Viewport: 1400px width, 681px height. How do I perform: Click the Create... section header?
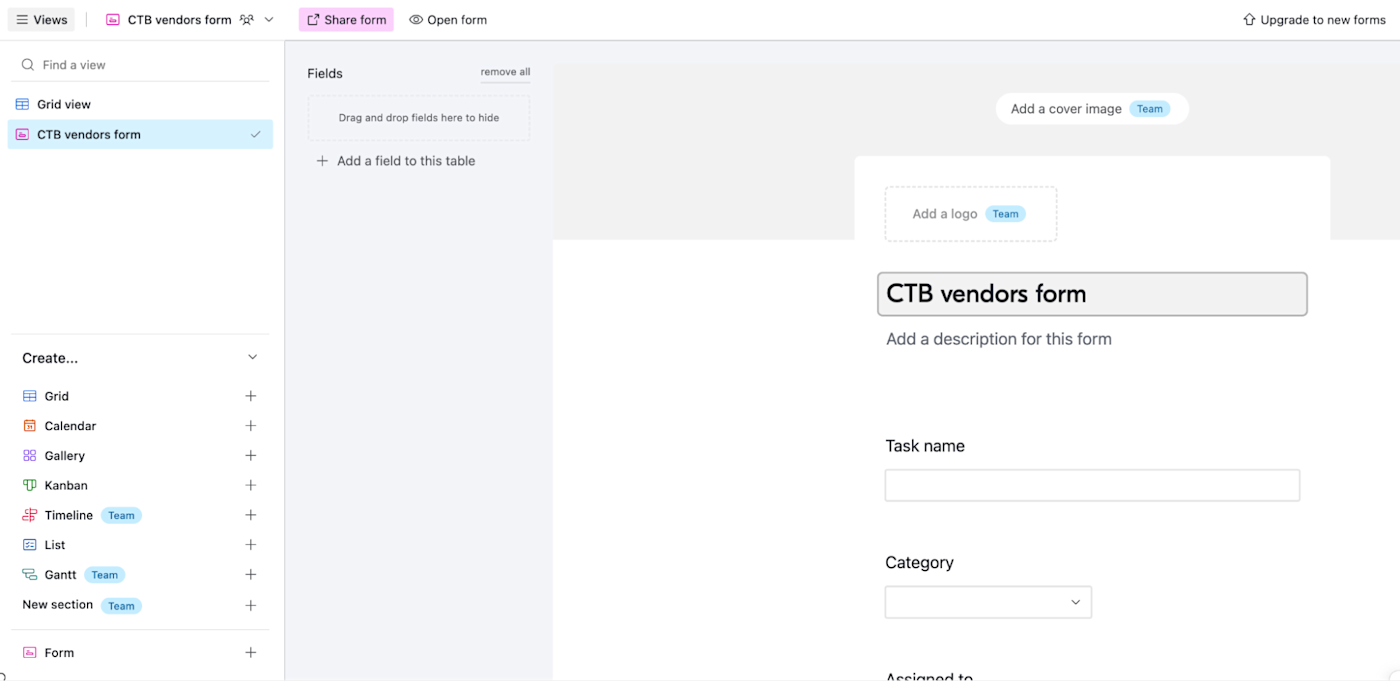[x=50, y=358]
